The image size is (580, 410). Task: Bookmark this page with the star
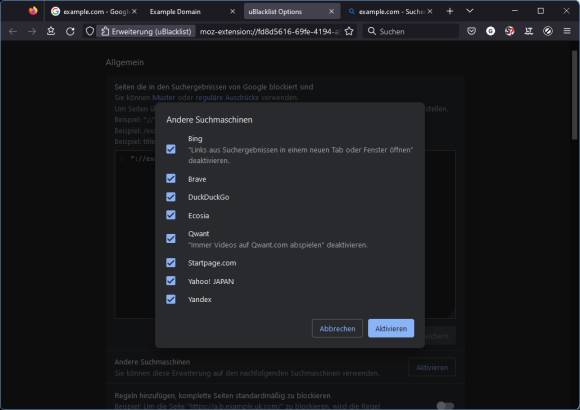coord(349,31)
